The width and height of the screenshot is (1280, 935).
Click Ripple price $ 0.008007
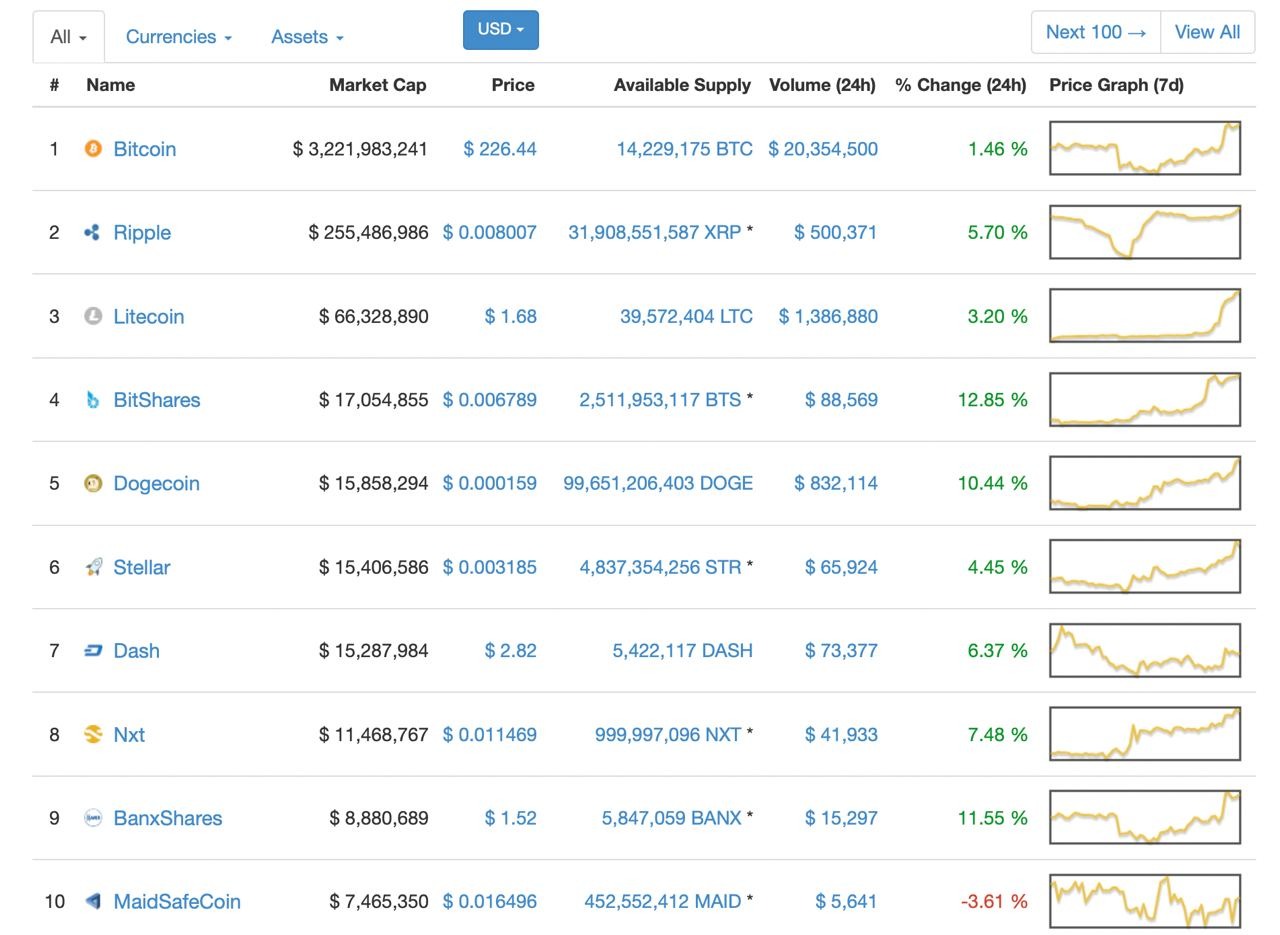pos(490,233)
